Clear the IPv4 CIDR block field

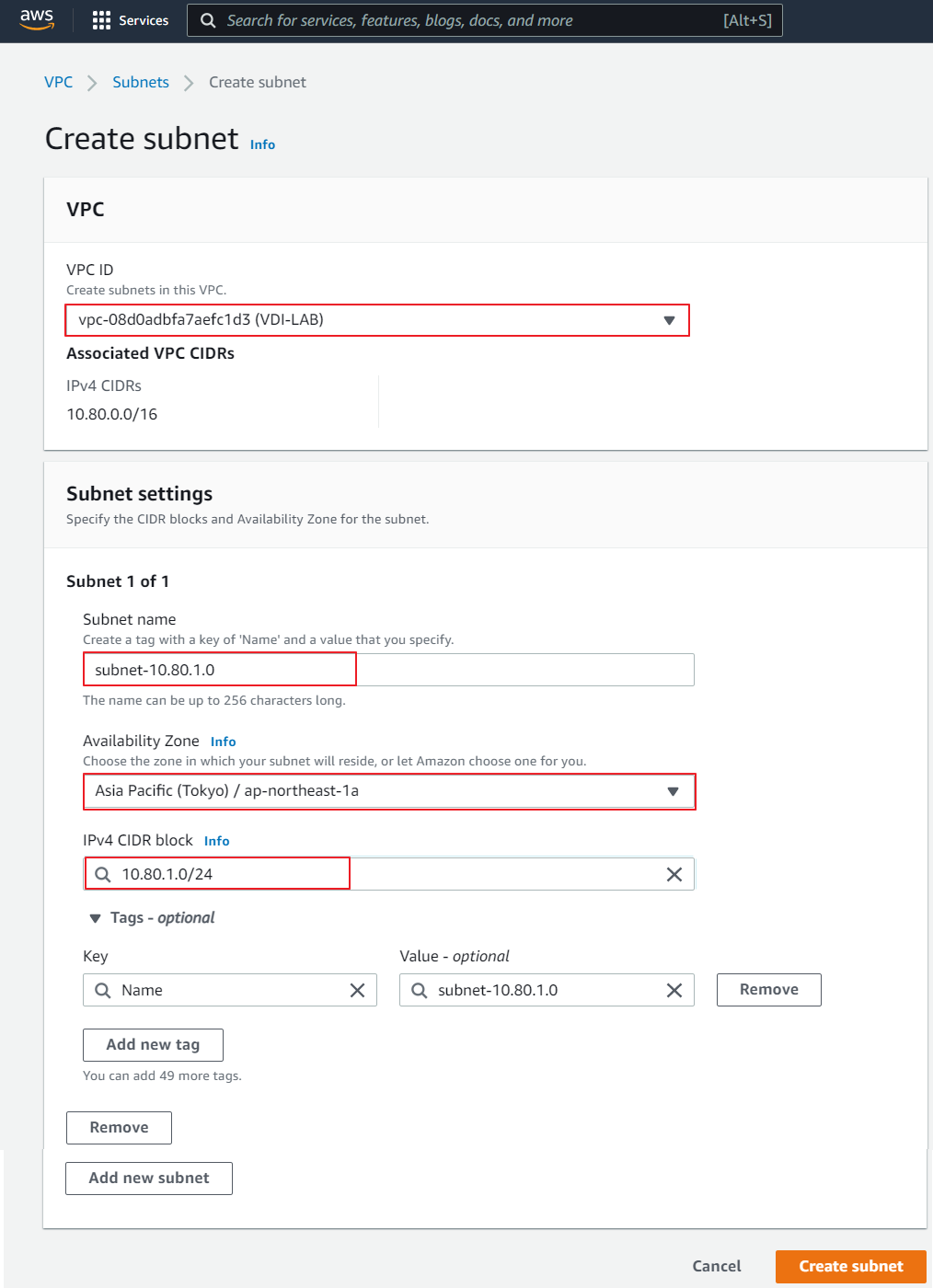coord(674,874)
